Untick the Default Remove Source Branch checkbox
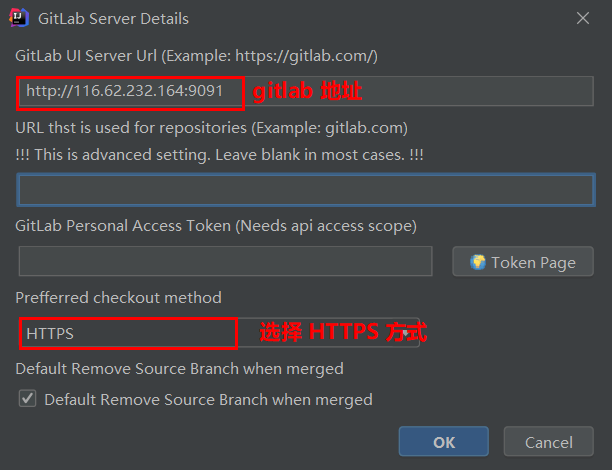The width and height of the screenshot is (612, 470). [27, 399]
